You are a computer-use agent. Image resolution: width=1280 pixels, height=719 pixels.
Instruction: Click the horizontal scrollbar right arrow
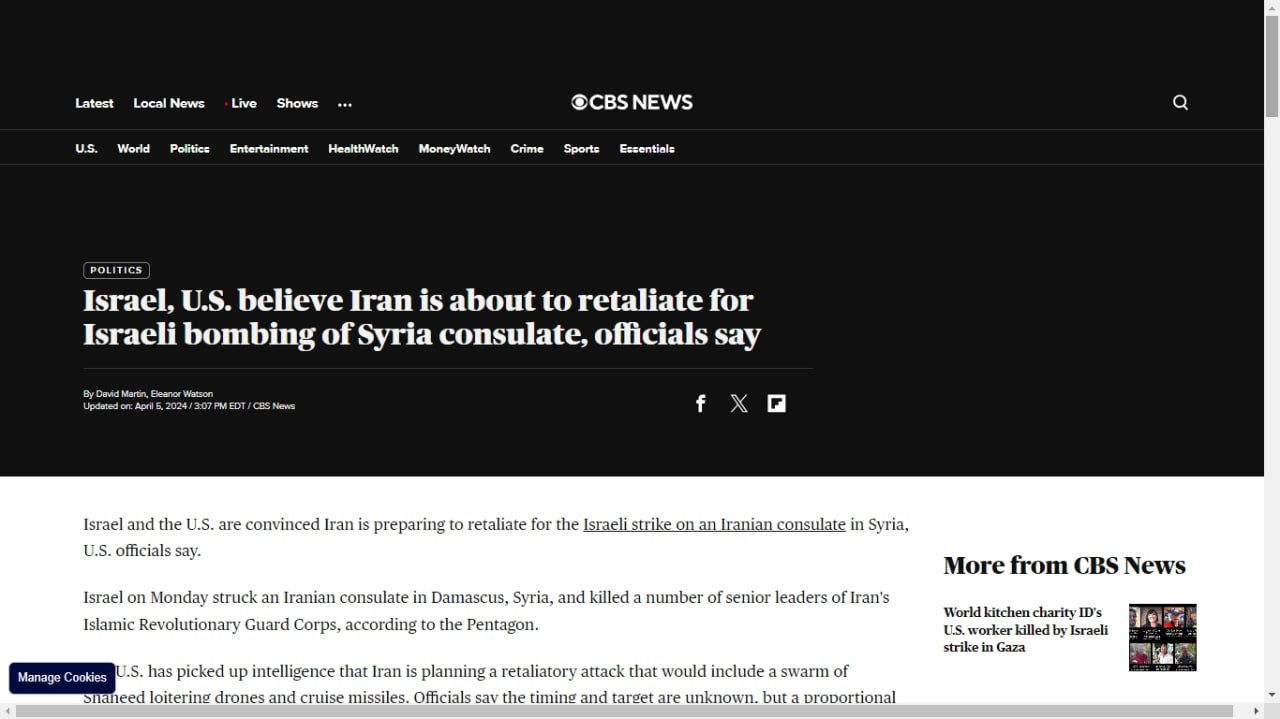1257,711
